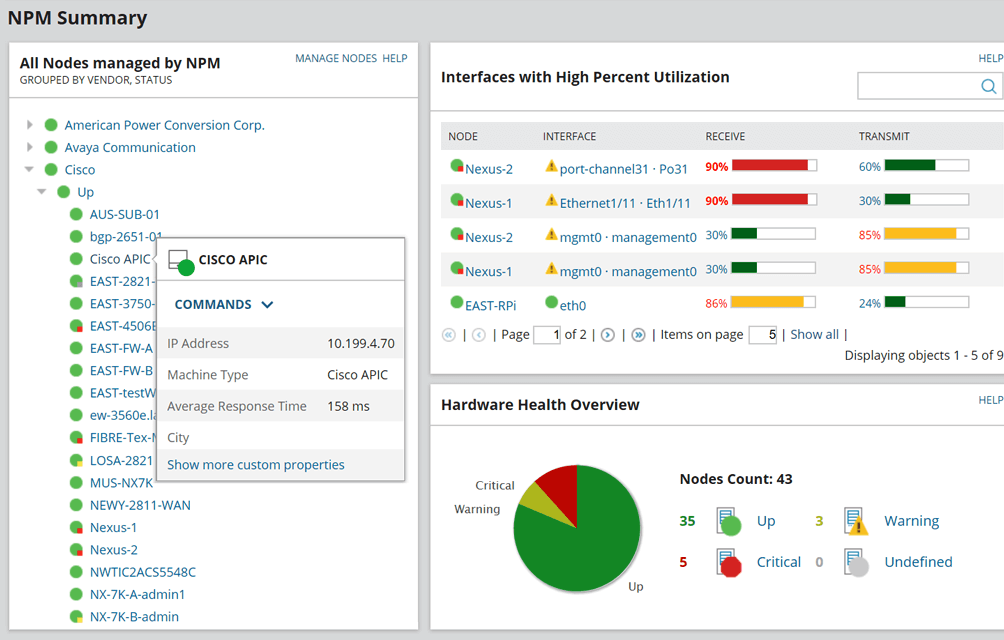1004x640 pixels.
Task: Click the port-channel31 warning icon
Action: (551, 167)
